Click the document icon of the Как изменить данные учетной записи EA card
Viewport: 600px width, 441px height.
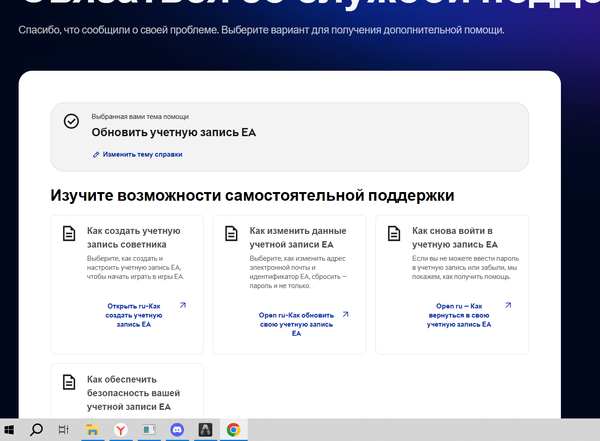coord(231,233)
